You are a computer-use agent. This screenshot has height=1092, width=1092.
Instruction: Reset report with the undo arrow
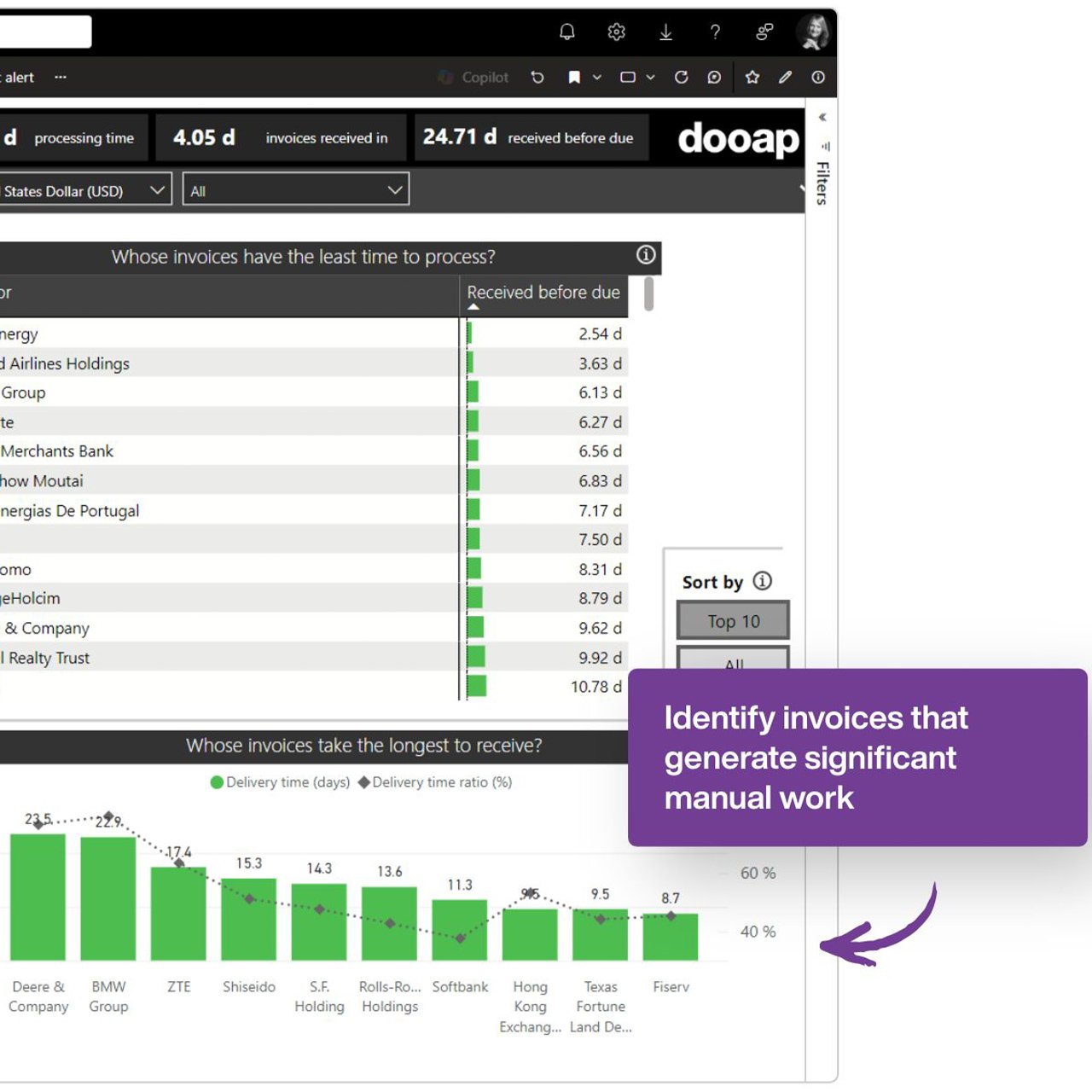pyautogui.click(x=537, y=78)
